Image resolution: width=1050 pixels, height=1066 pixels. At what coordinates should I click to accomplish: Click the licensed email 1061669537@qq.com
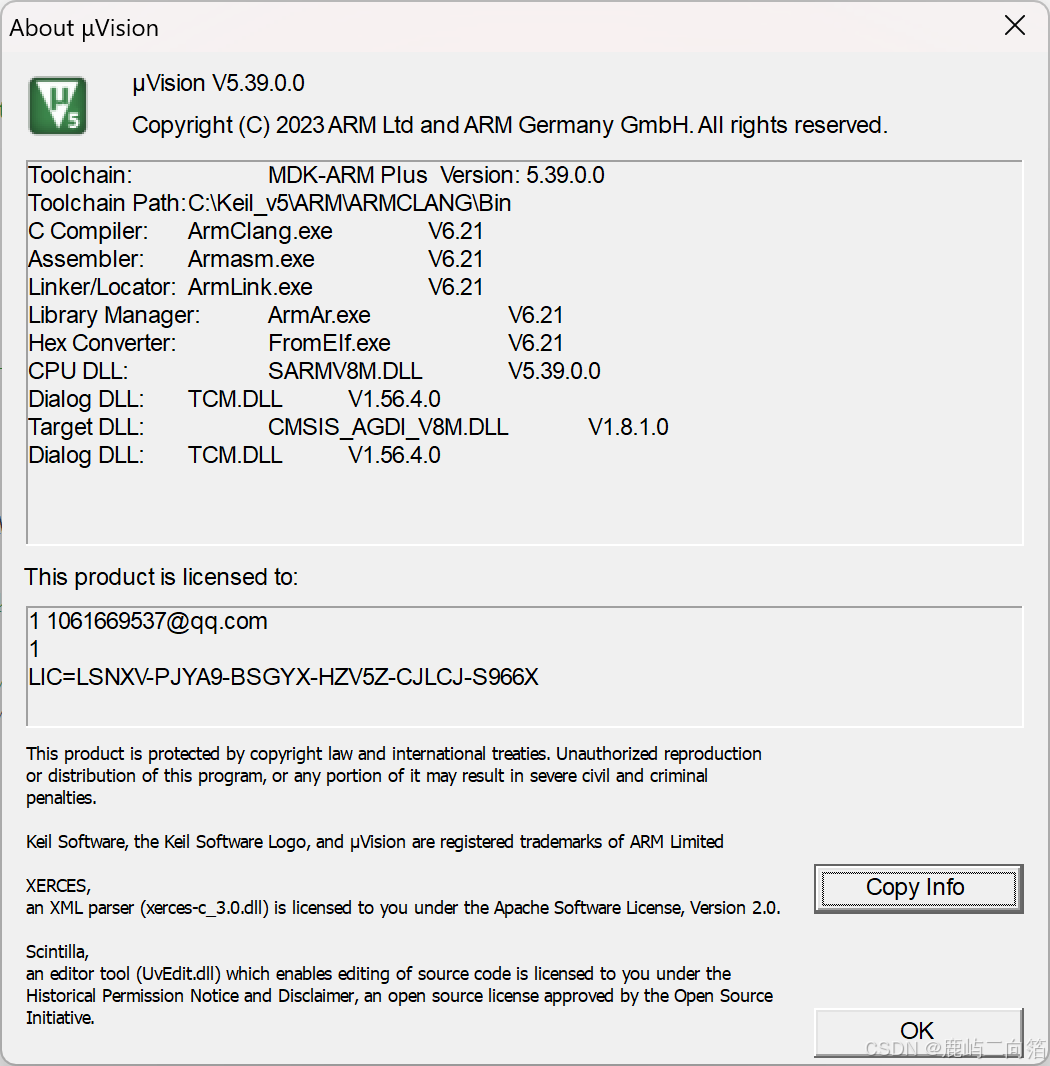click(x=157, y=621)
